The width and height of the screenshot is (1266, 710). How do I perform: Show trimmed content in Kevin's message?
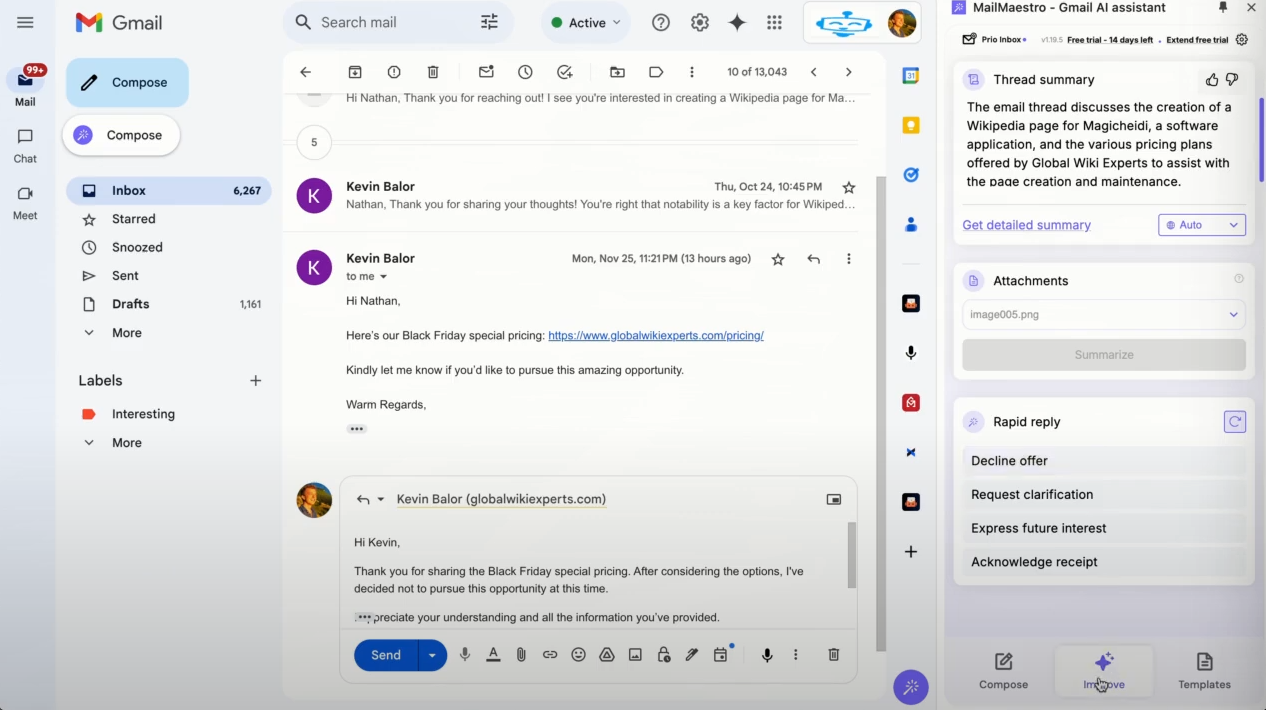[357, 429]
